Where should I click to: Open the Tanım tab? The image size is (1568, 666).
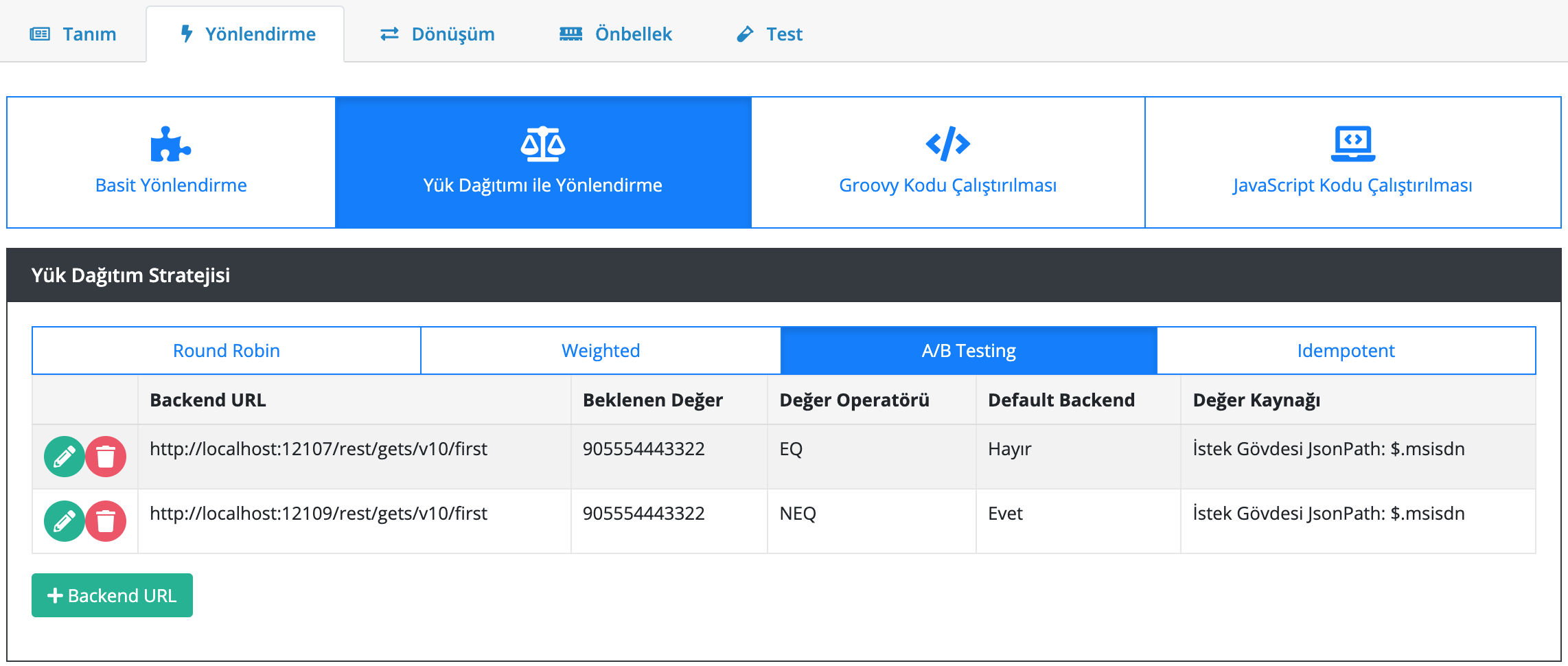click(73, 34)
